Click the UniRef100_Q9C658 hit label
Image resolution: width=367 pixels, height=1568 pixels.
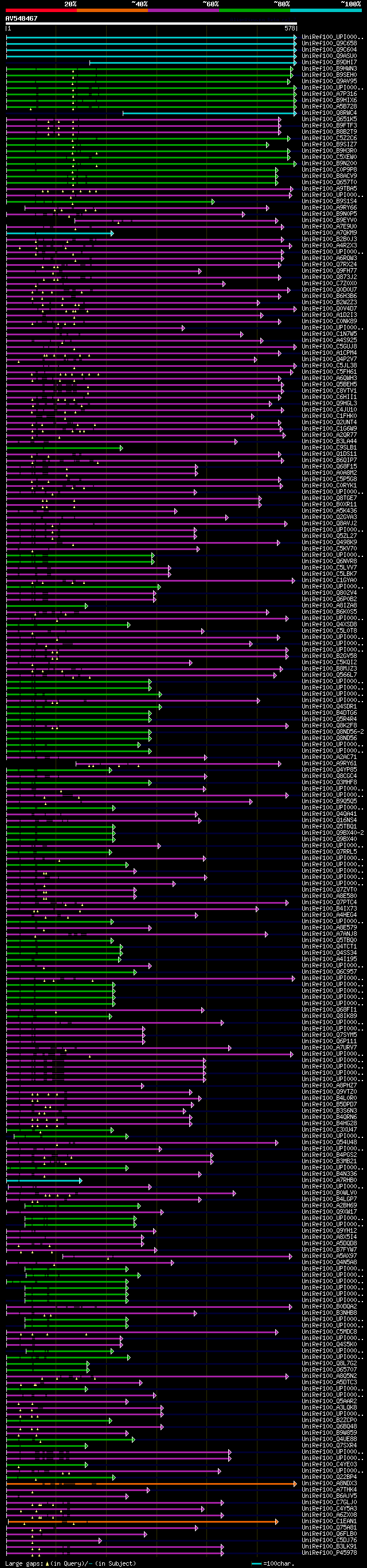click(x=329, y=43)
